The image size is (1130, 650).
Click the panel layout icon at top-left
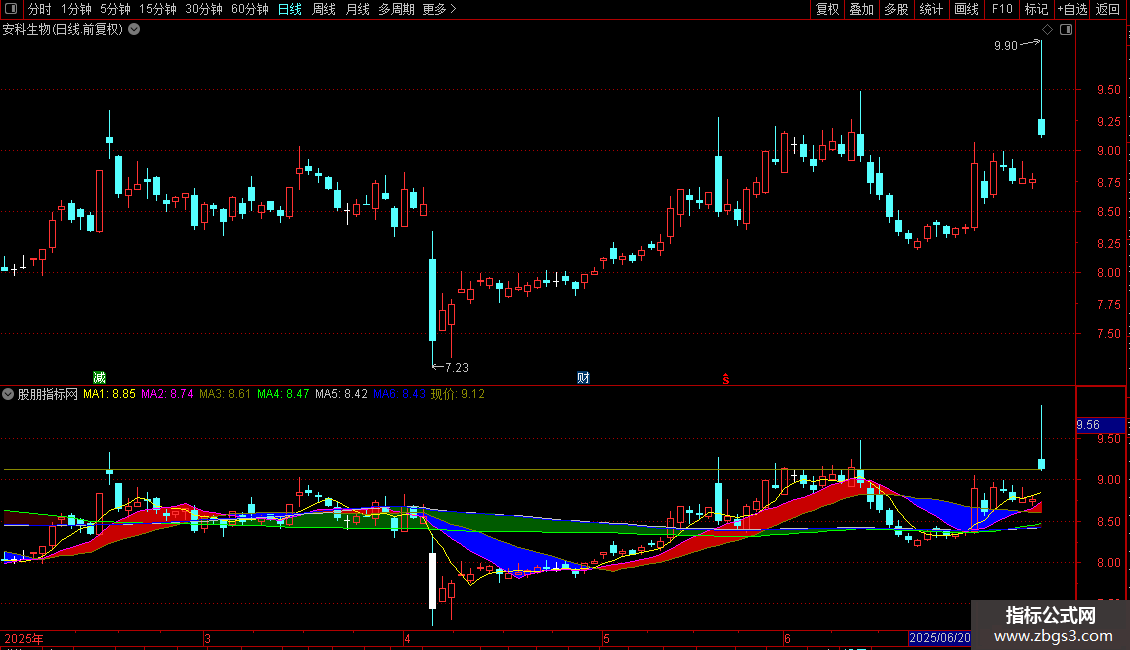pyautogui.click(x=11, y=9)
